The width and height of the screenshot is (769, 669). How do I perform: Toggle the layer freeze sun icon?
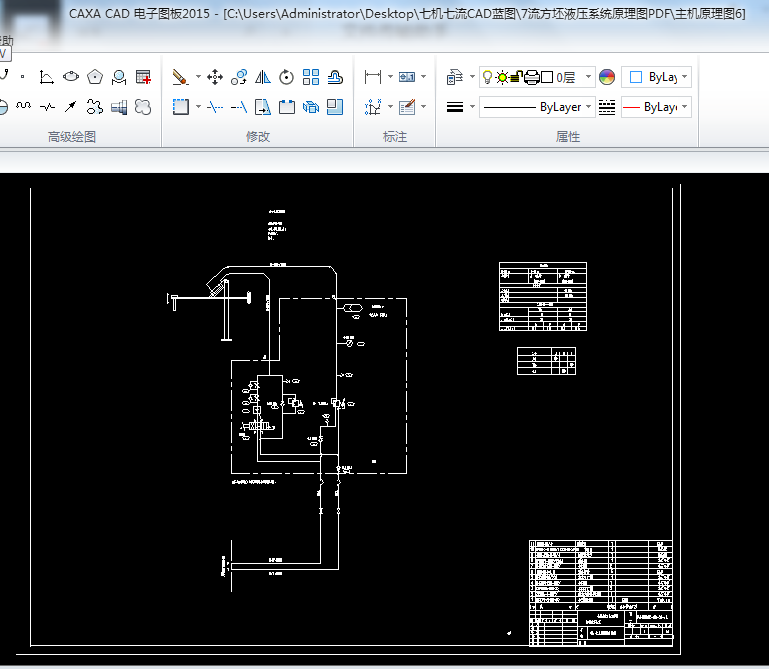pyautogui.click(x=502, y=77)
